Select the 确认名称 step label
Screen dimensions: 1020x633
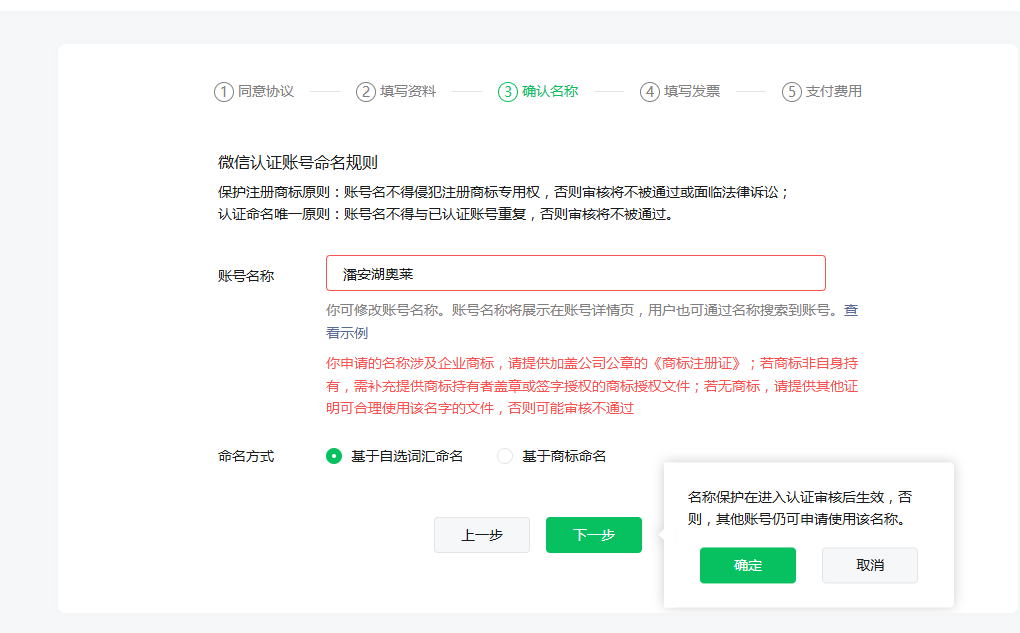point(550,91)
